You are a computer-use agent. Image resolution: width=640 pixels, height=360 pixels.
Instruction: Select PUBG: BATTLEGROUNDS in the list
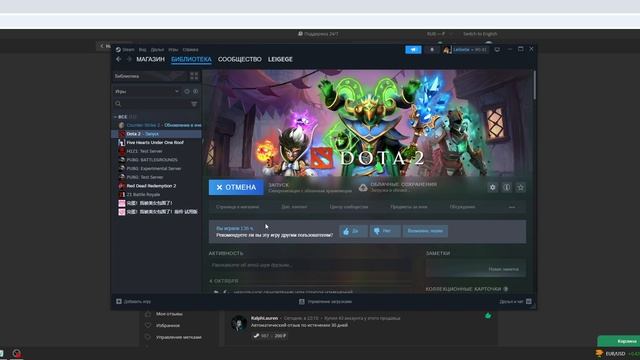(x=156, y=160)
